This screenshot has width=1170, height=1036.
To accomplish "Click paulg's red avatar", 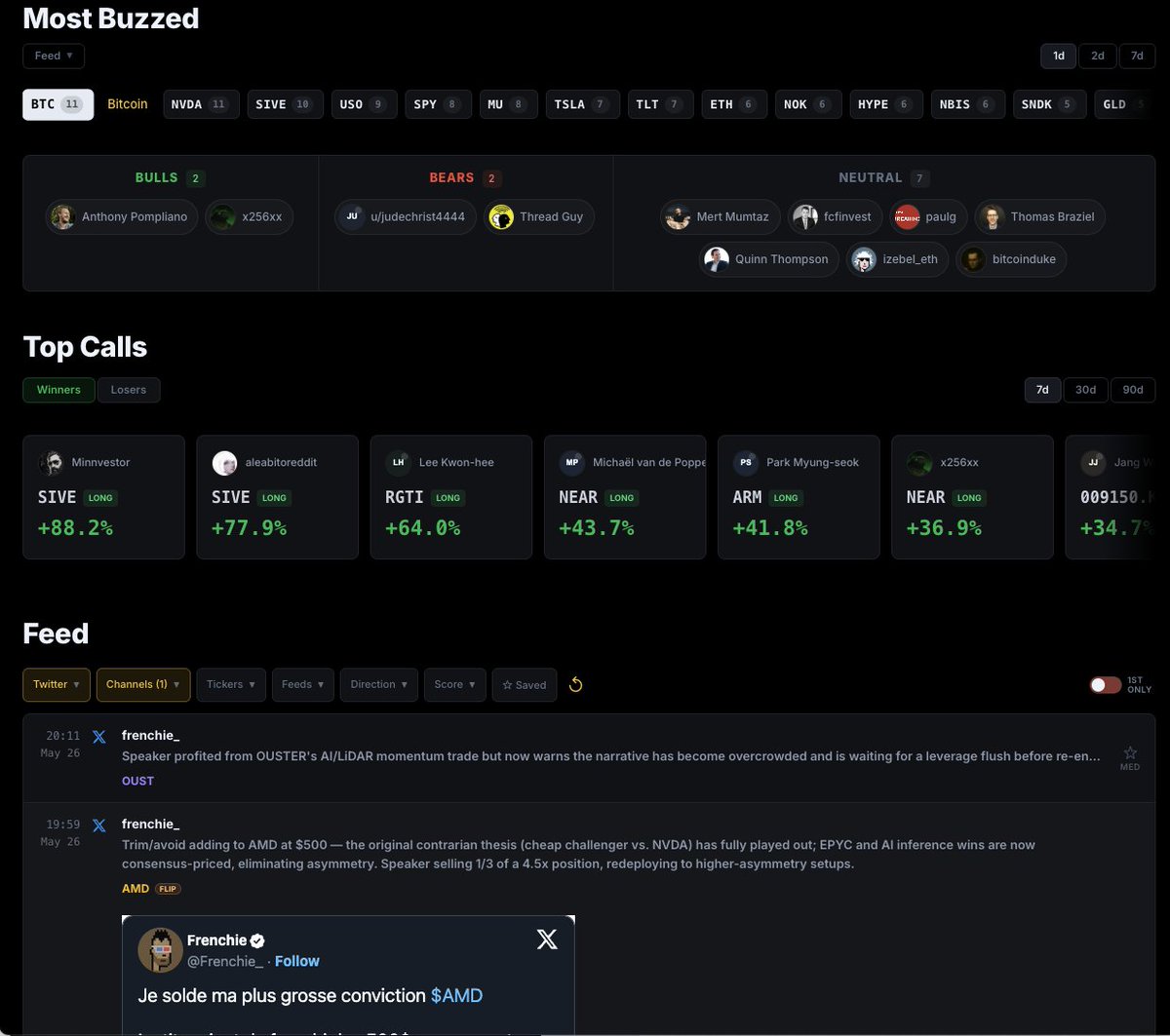I will tap(907, 216).
